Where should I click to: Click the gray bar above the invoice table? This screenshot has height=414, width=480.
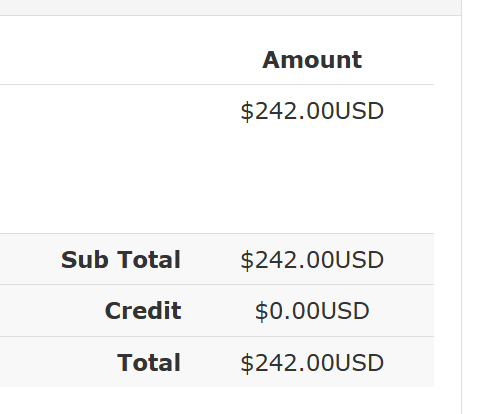tap(230, 7)
